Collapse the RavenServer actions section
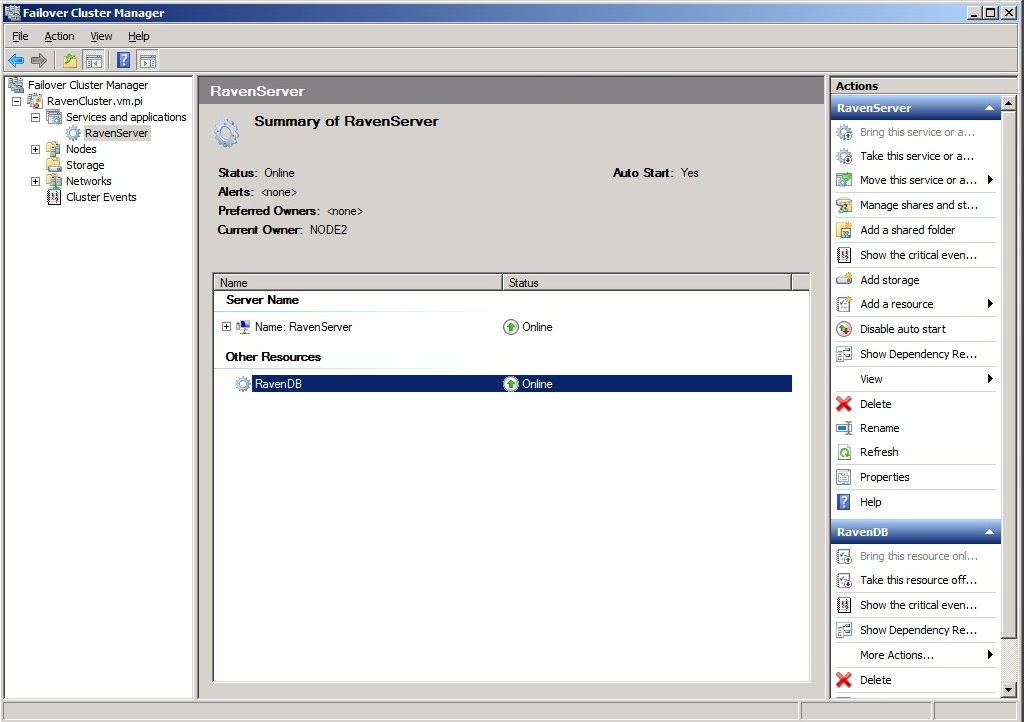 [989, 108]
